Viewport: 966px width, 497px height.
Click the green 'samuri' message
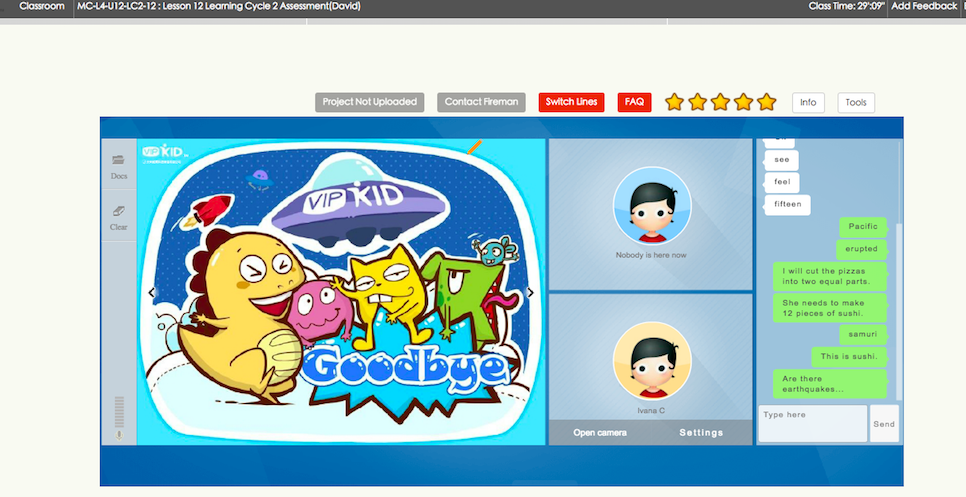863,334
